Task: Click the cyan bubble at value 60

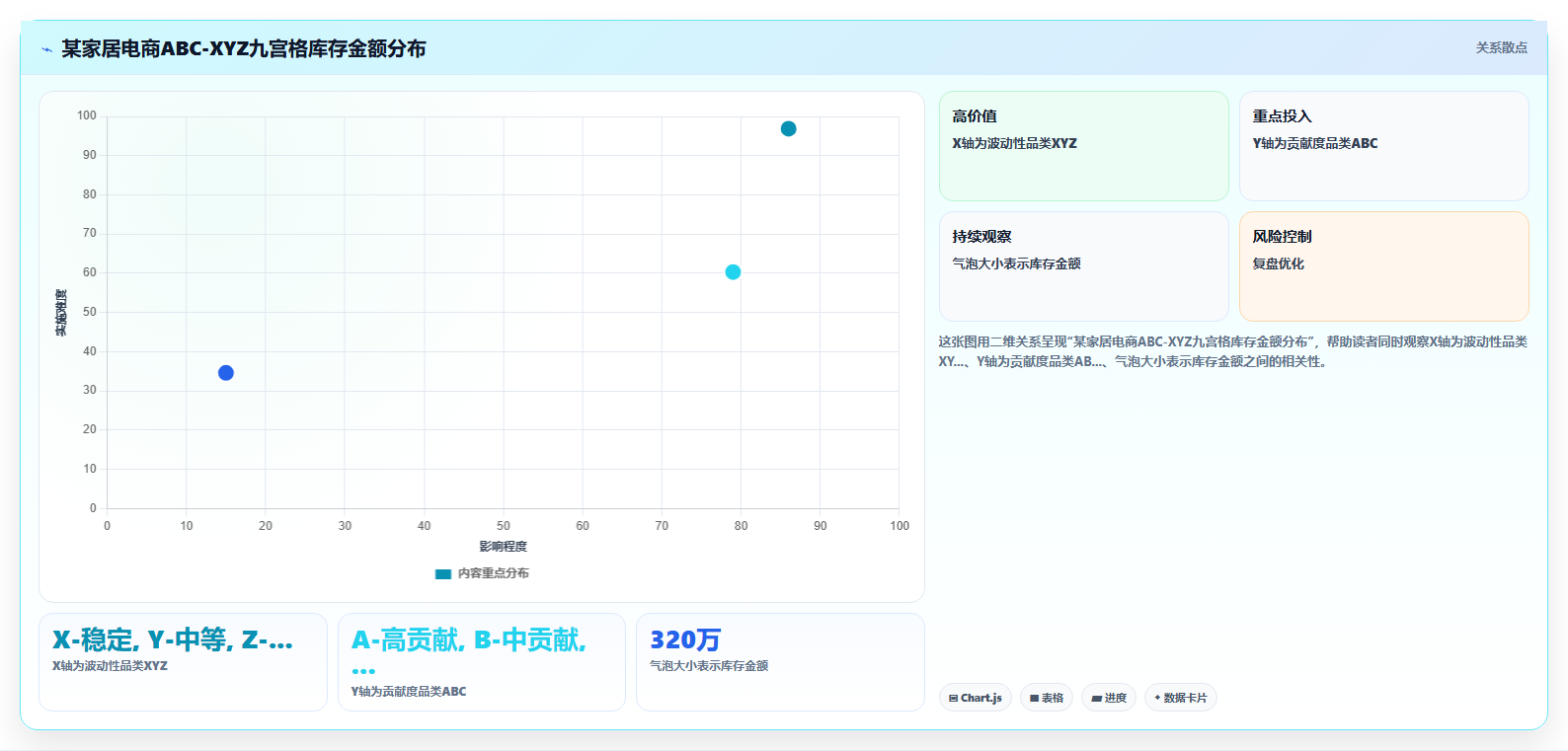Action: pos(733,272)
